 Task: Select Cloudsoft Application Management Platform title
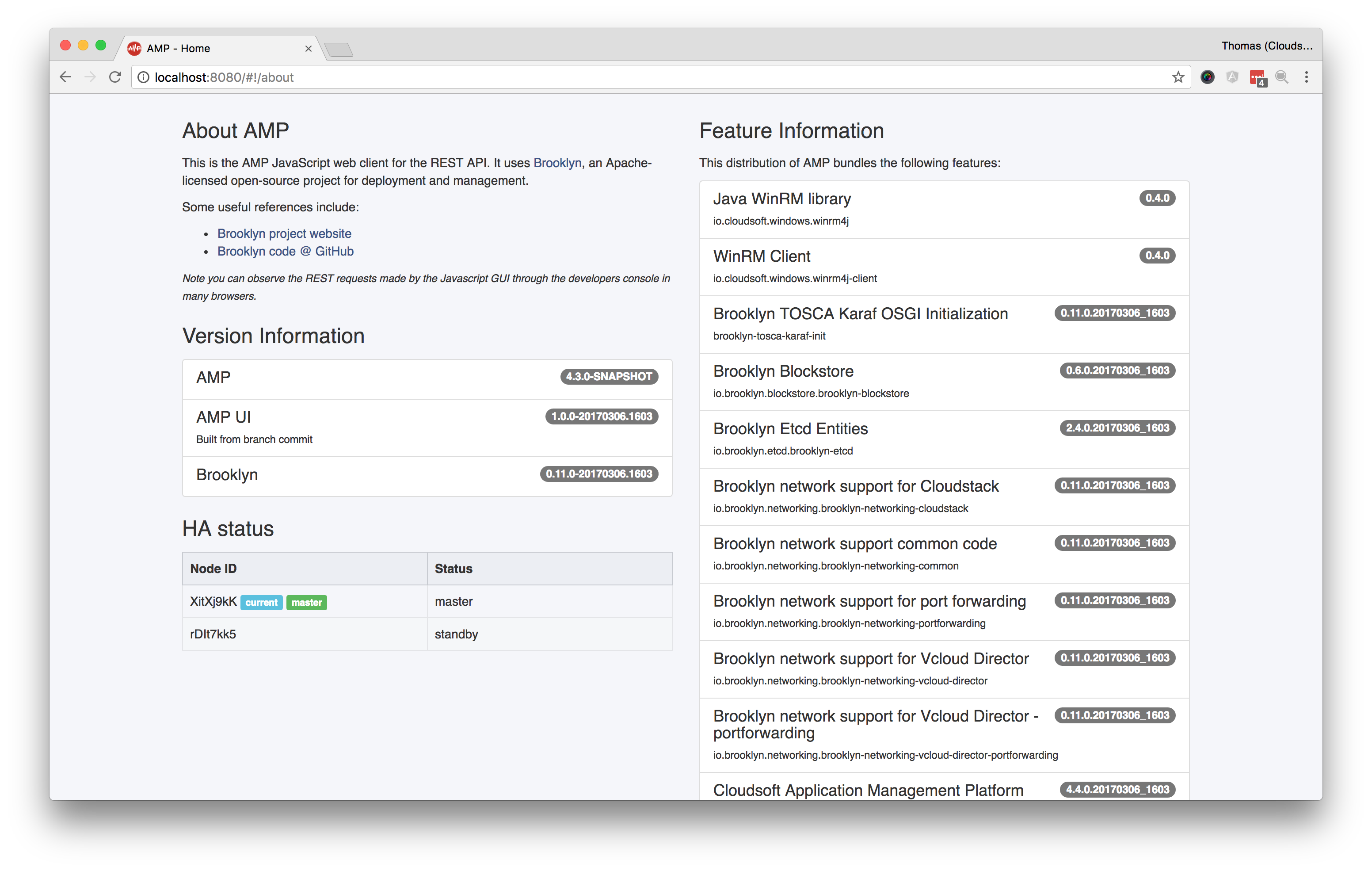[x=868, y=791]
